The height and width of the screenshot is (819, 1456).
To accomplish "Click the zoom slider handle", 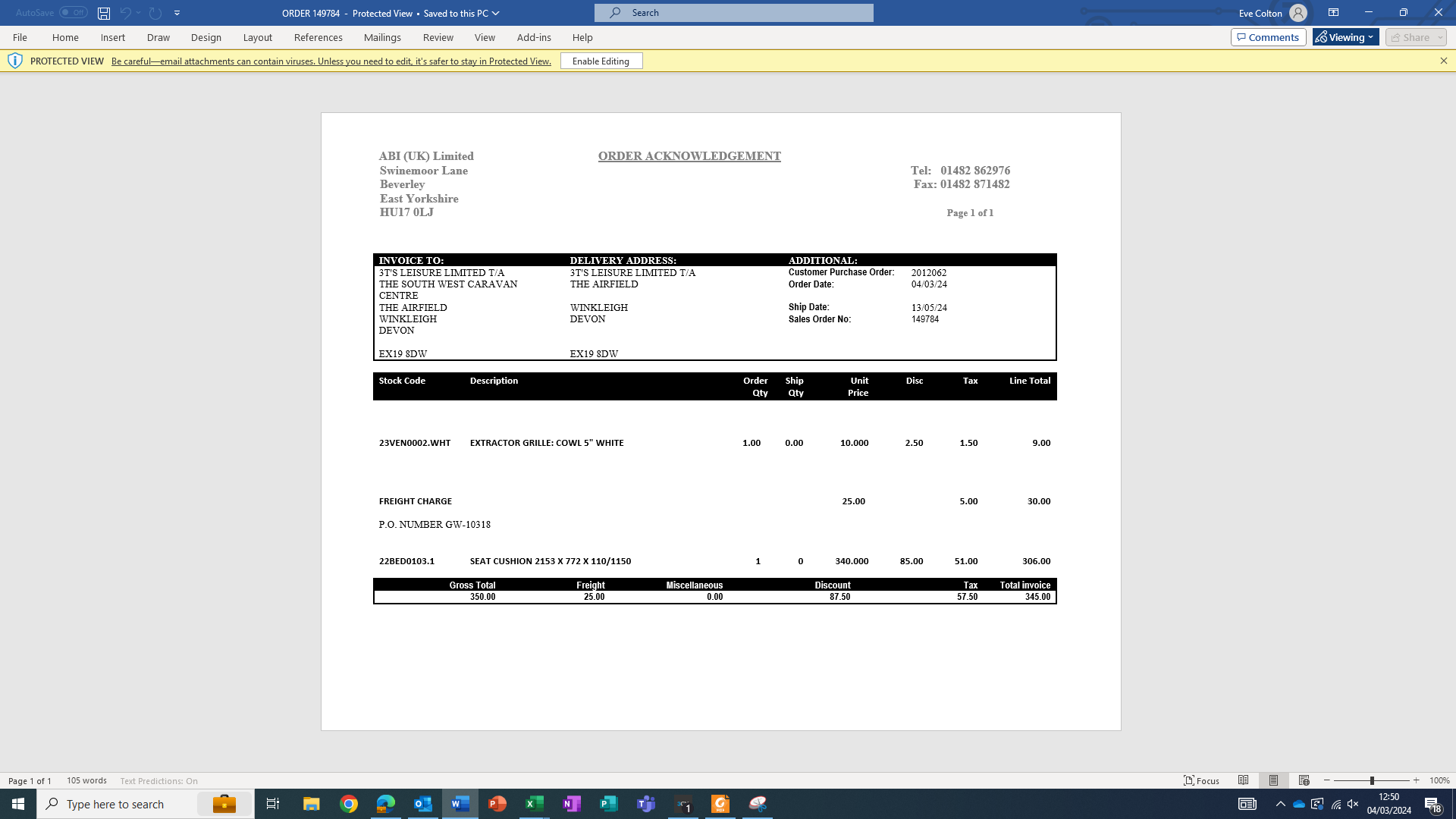I will 1372,780.
